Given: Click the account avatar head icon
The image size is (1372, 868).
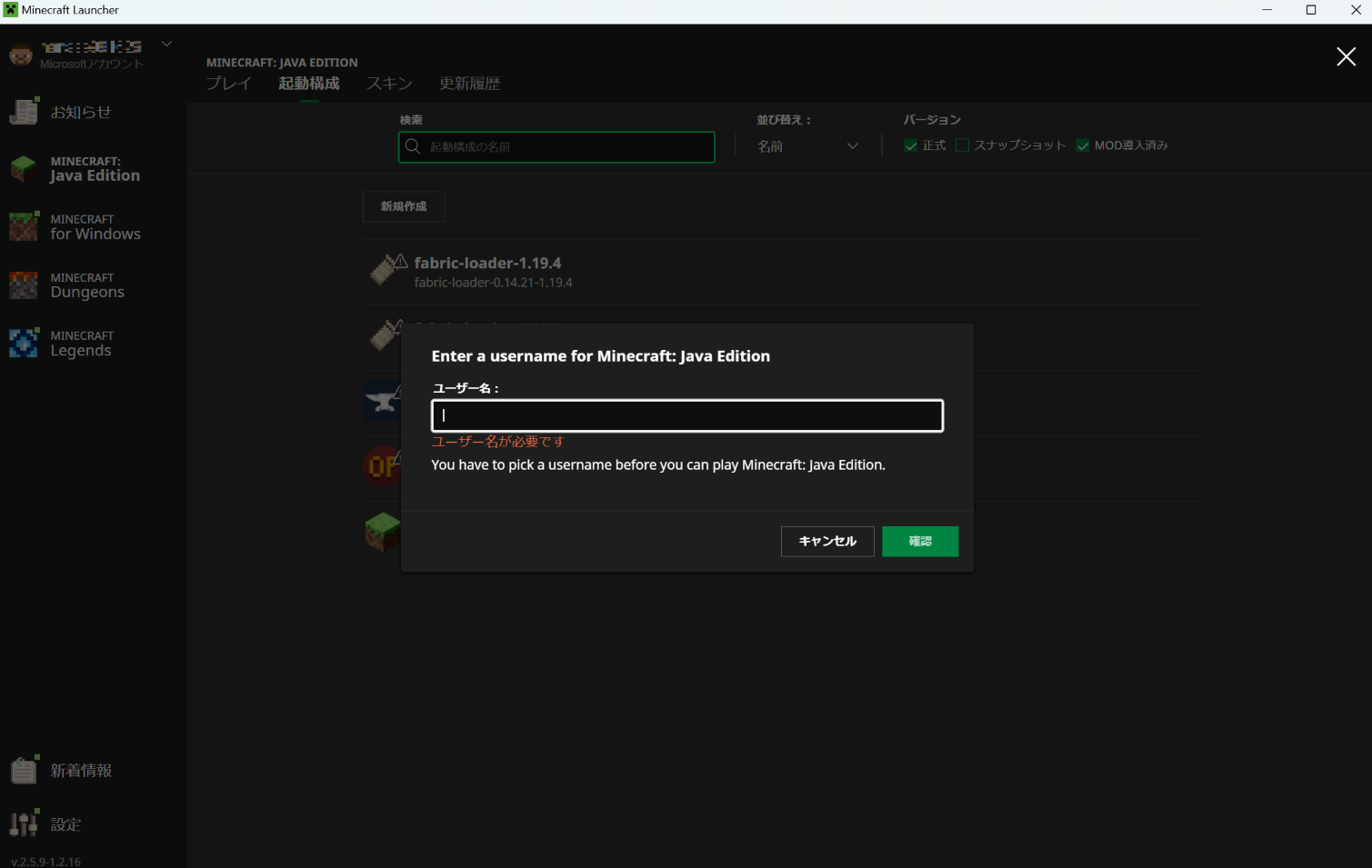Looking at the screenshot, I should pos(21,55).
